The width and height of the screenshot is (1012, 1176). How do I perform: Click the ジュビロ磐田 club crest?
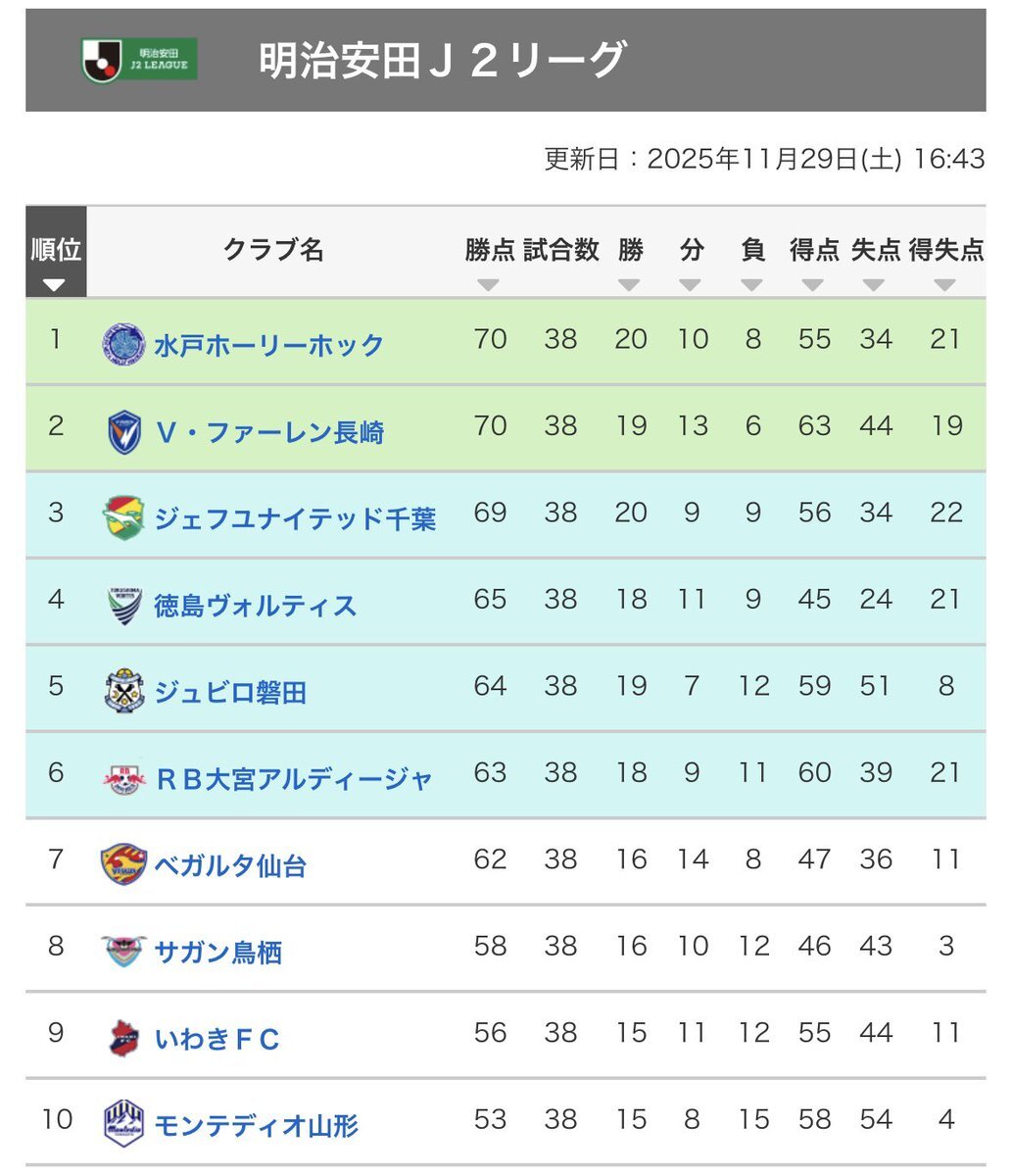point(124,692)
